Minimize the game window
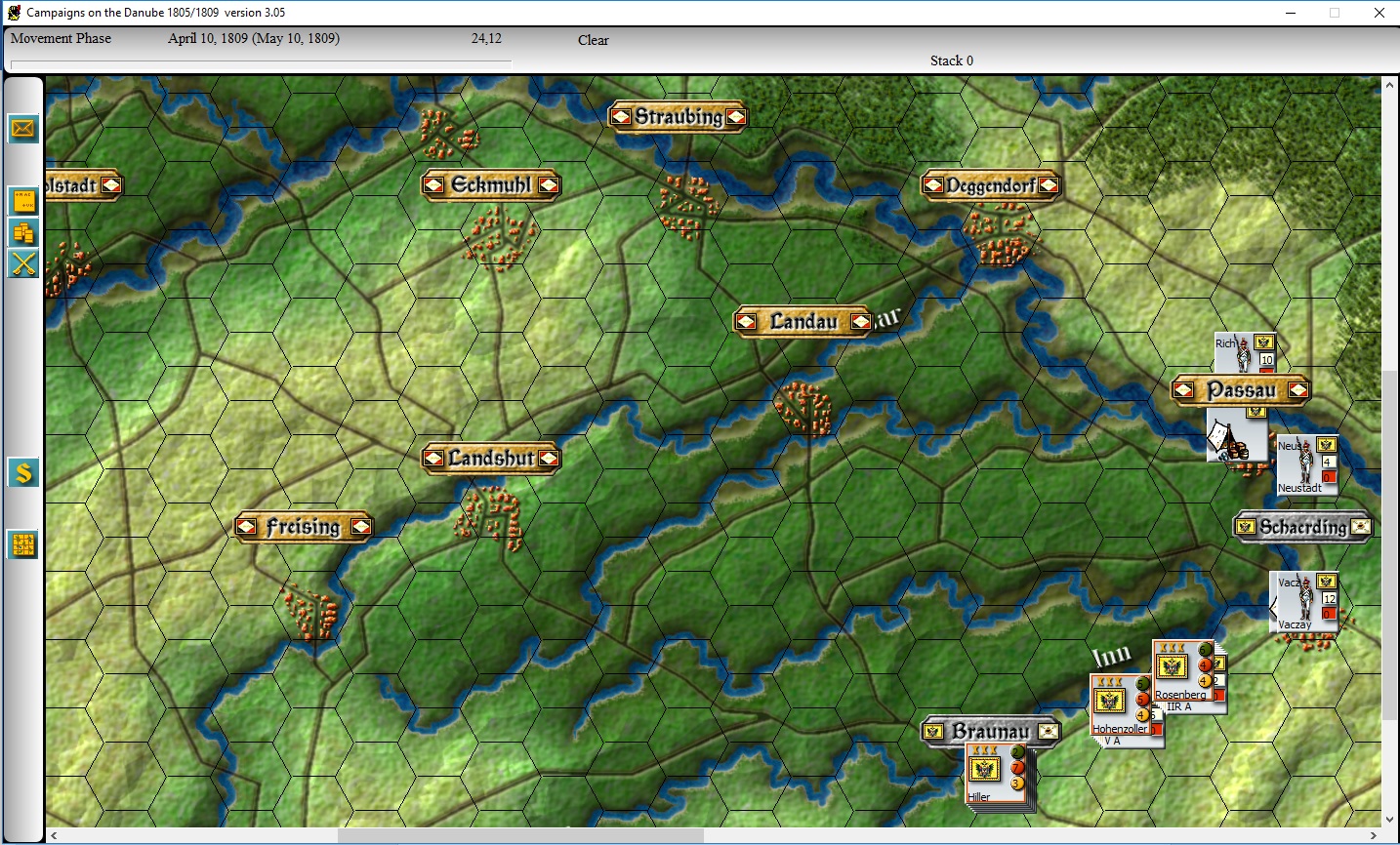 point(1291,13)
